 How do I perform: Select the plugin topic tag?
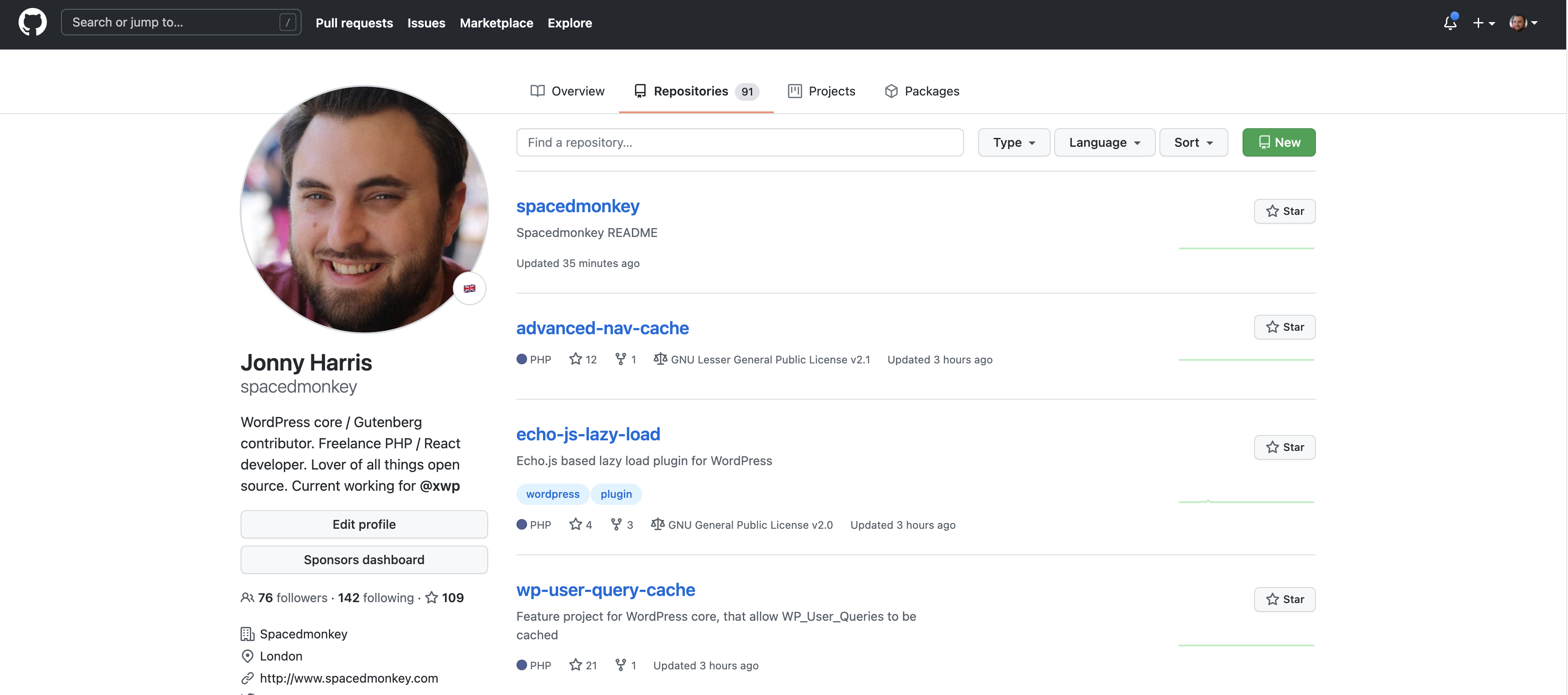pyautogui.click(x=616, y=494)
